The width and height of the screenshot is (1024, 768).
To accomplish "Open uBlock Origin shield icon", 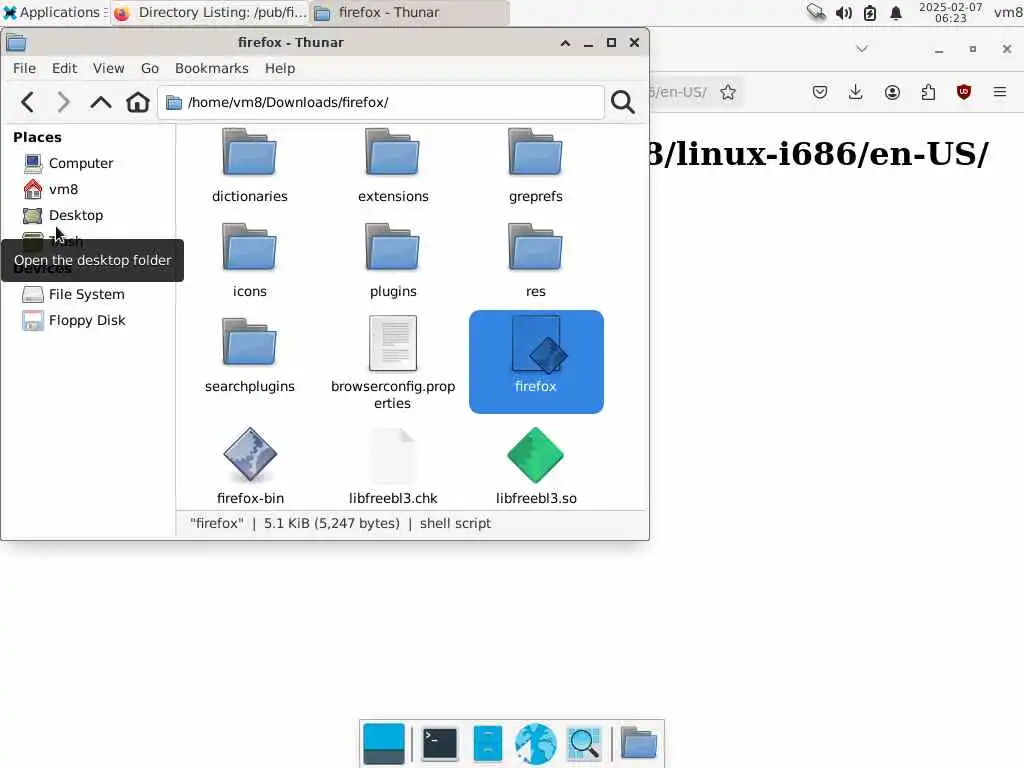I will [964, 92].
